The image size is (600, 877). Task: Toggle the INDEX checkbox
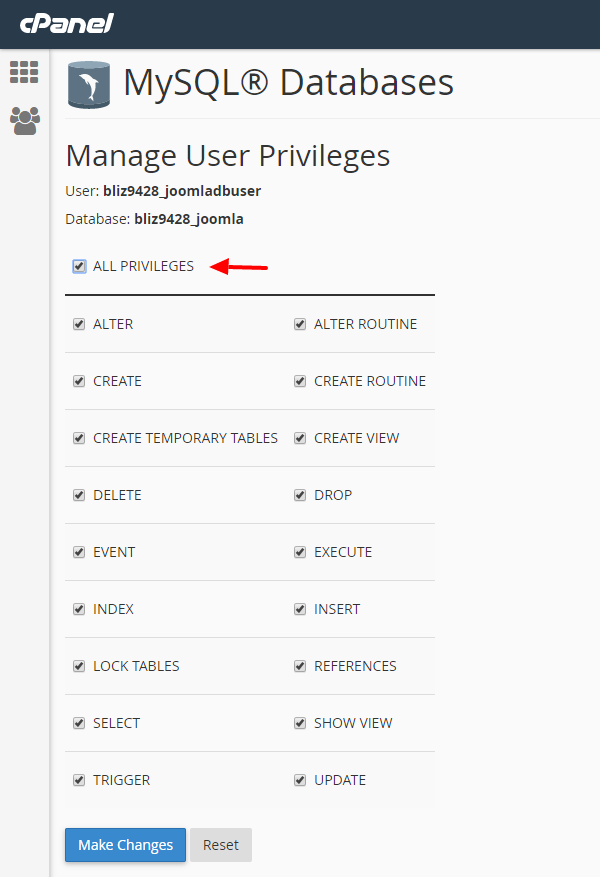tap(79, 610)
